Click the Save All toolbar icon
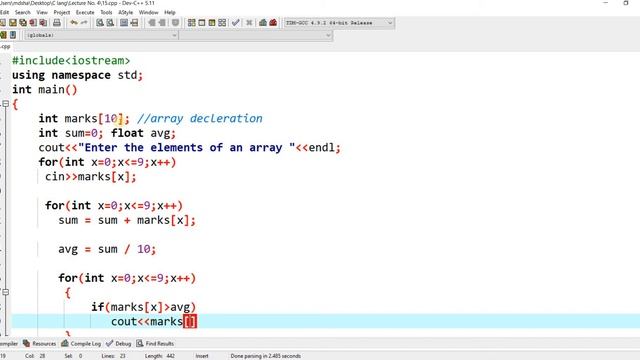Image resolution: width=640 pixels, height=360 pixels. pyautogui.click(x=23, y=23)
